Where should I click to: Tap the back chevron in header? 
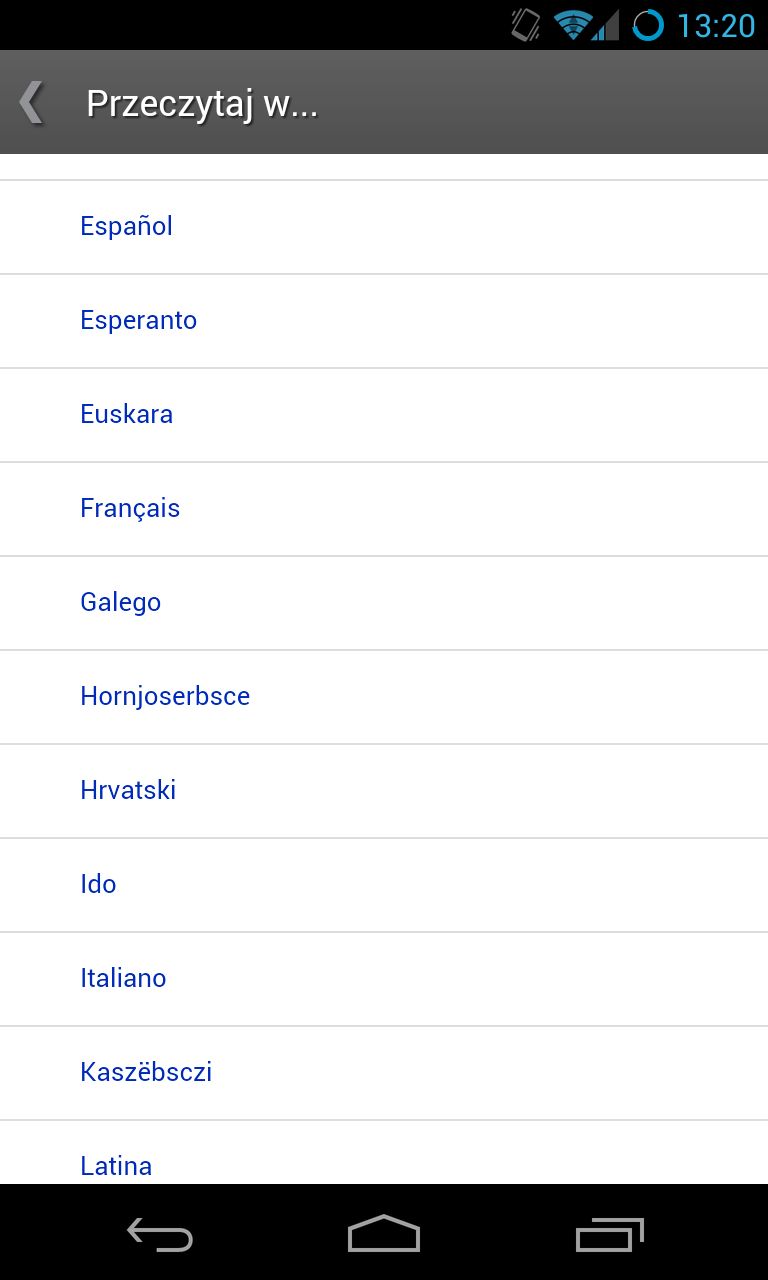pos(31,103)
